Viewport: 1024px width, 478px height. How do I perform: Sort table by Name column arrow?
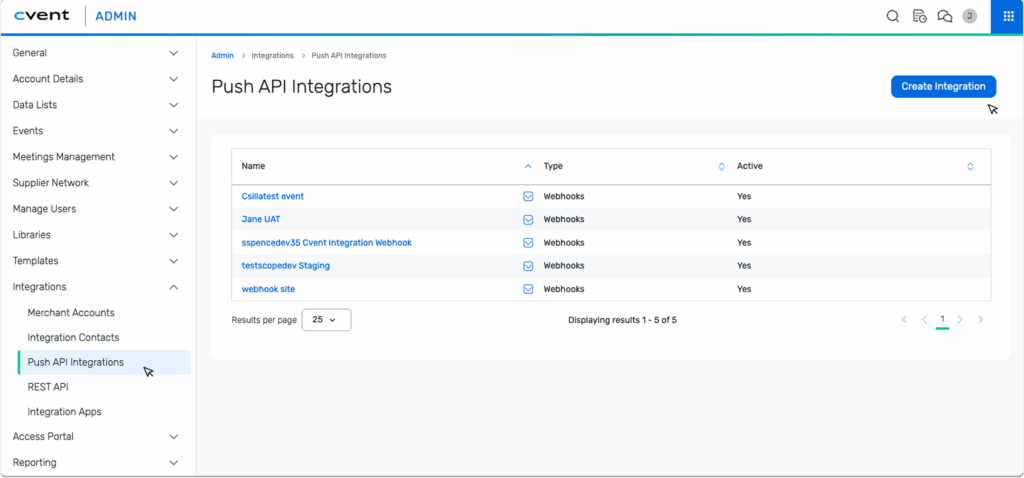point(528,166)
